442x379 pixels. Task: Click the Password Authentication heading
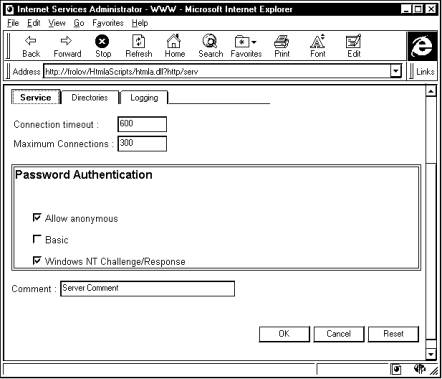point(84,175)
